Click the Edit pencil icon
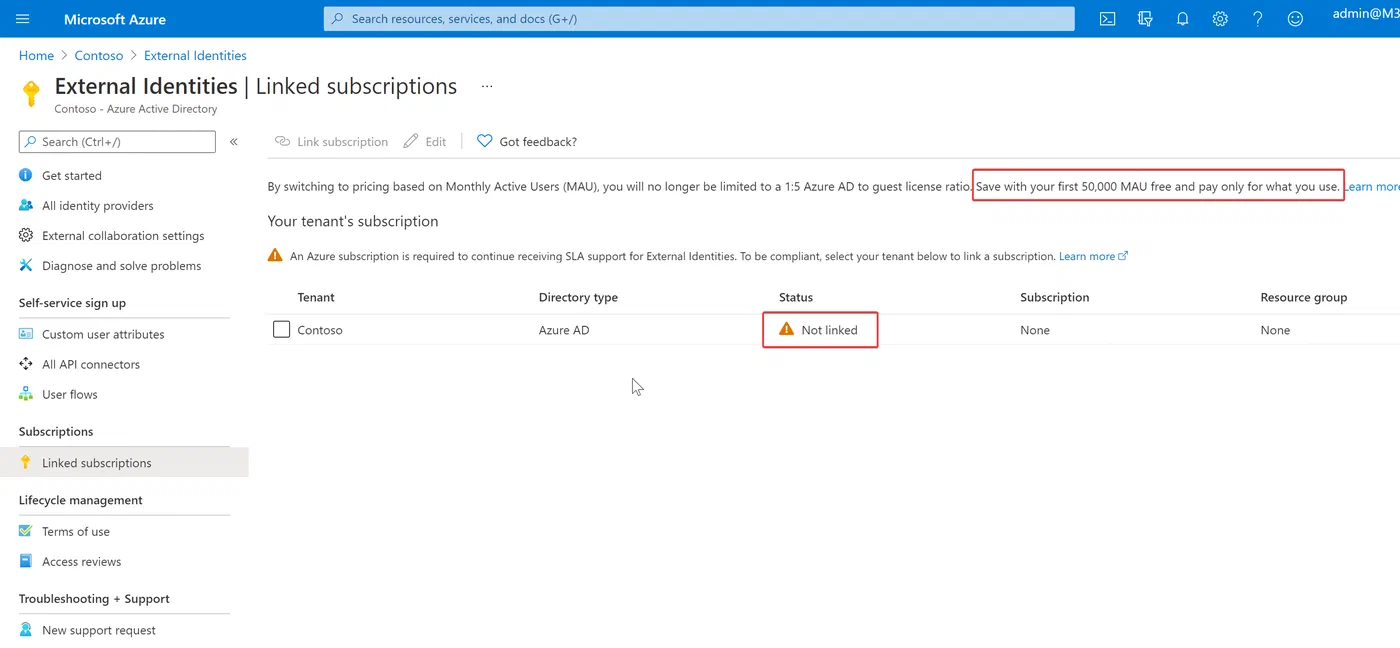The image size is (1400, 648). (411, 142)
